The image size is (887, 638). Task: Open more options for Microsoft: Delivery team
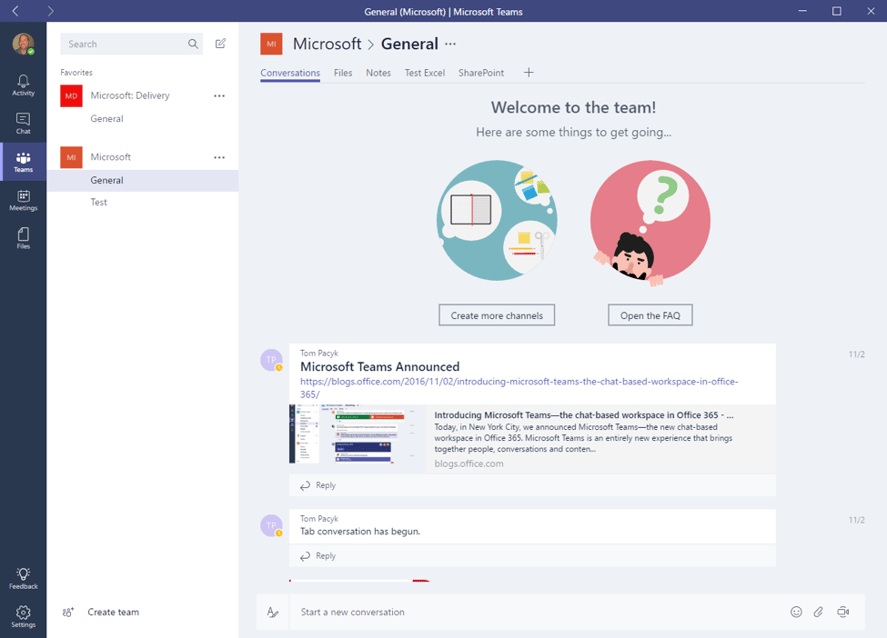pyautogui.click(x=219, y=96)
